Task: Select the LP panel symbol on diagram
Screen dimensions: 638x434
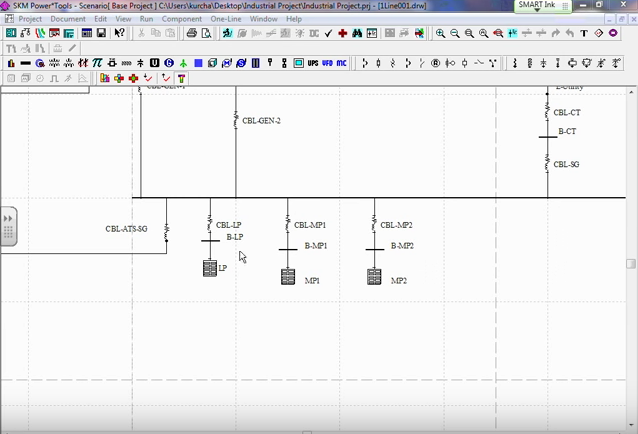Action: [x=210, y=268]
